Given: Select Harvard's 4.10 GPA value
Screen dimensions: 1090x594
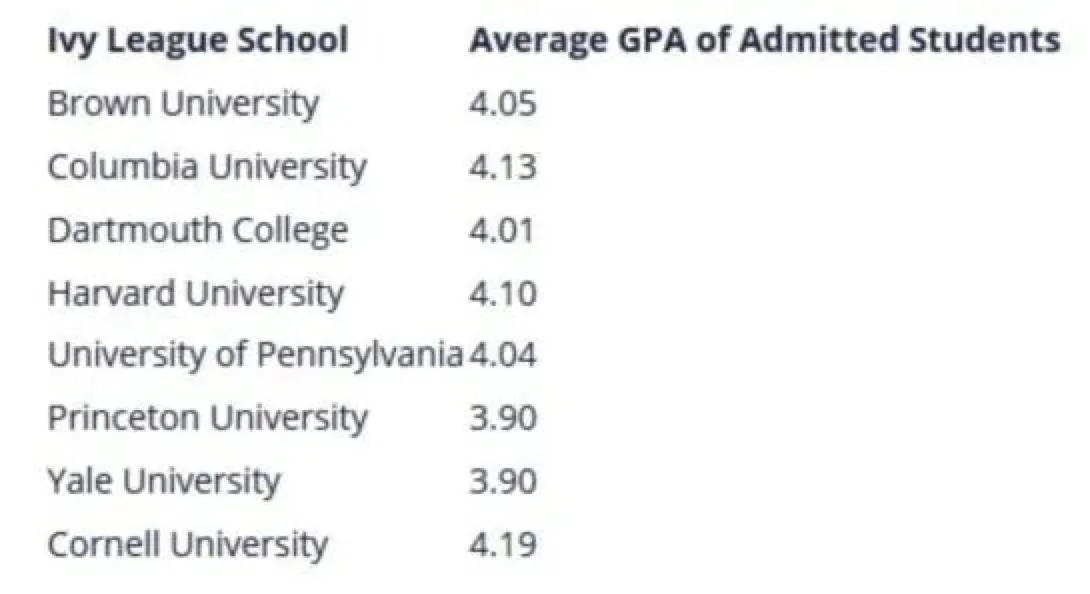Looking at the screenshot, I should [503, 293].
